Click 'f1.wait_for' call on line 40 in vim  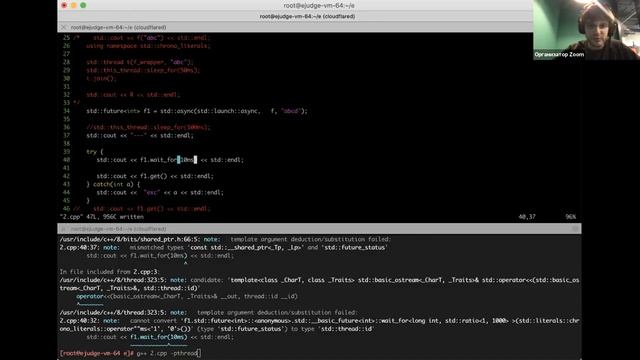coord(158,160)
